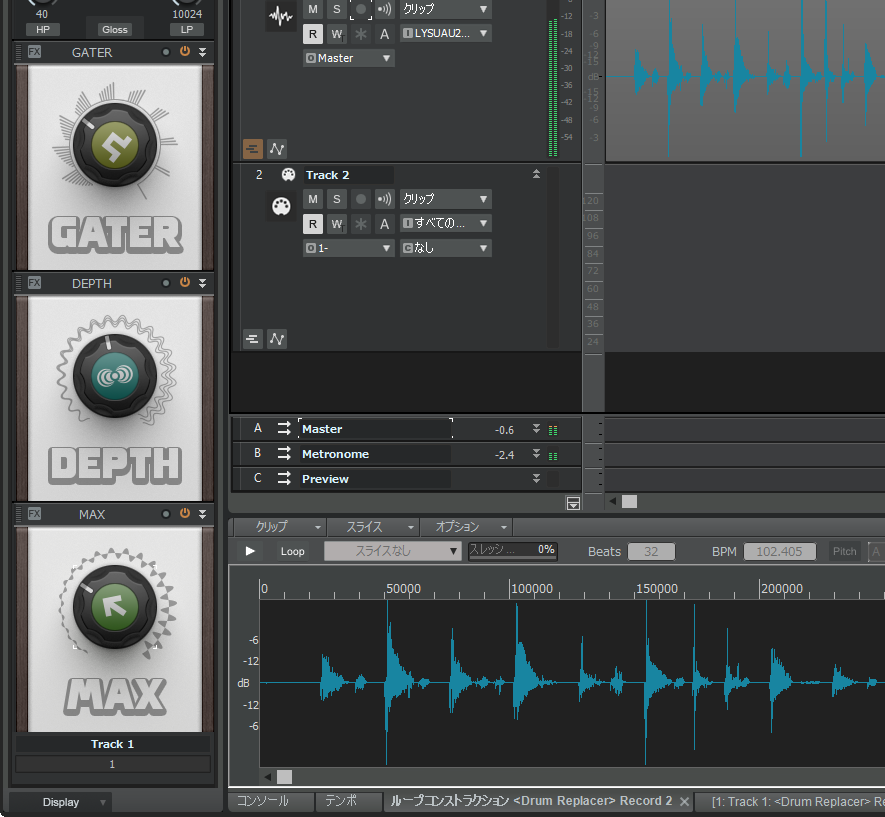Expand the Master bus strip
The width and height of the screenshot is (885, 817).
pyautogui.click(x=536, y=429)
